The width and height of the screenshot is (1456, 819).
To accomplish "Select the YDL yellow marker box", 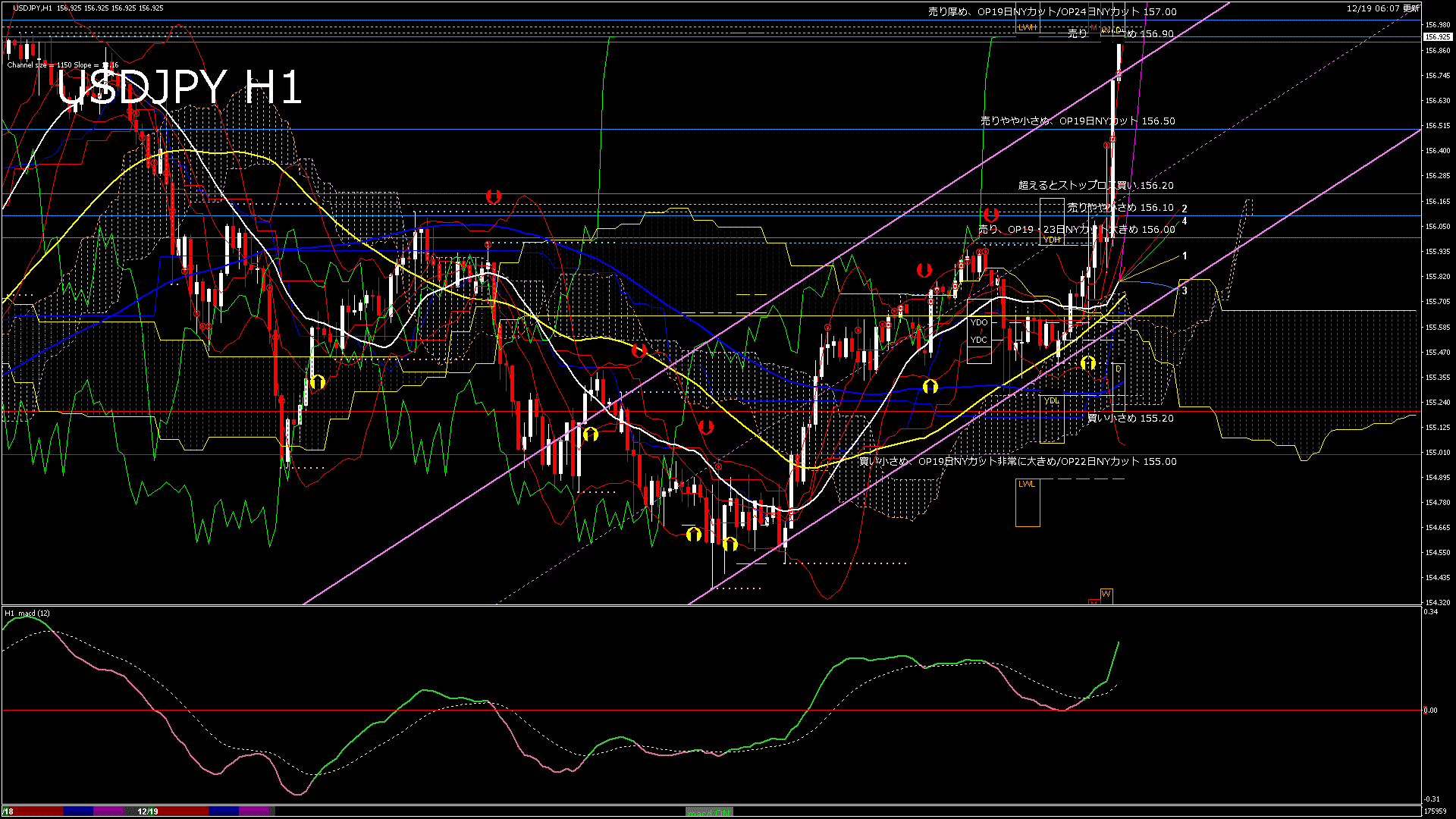I will tap(1051, 400).
